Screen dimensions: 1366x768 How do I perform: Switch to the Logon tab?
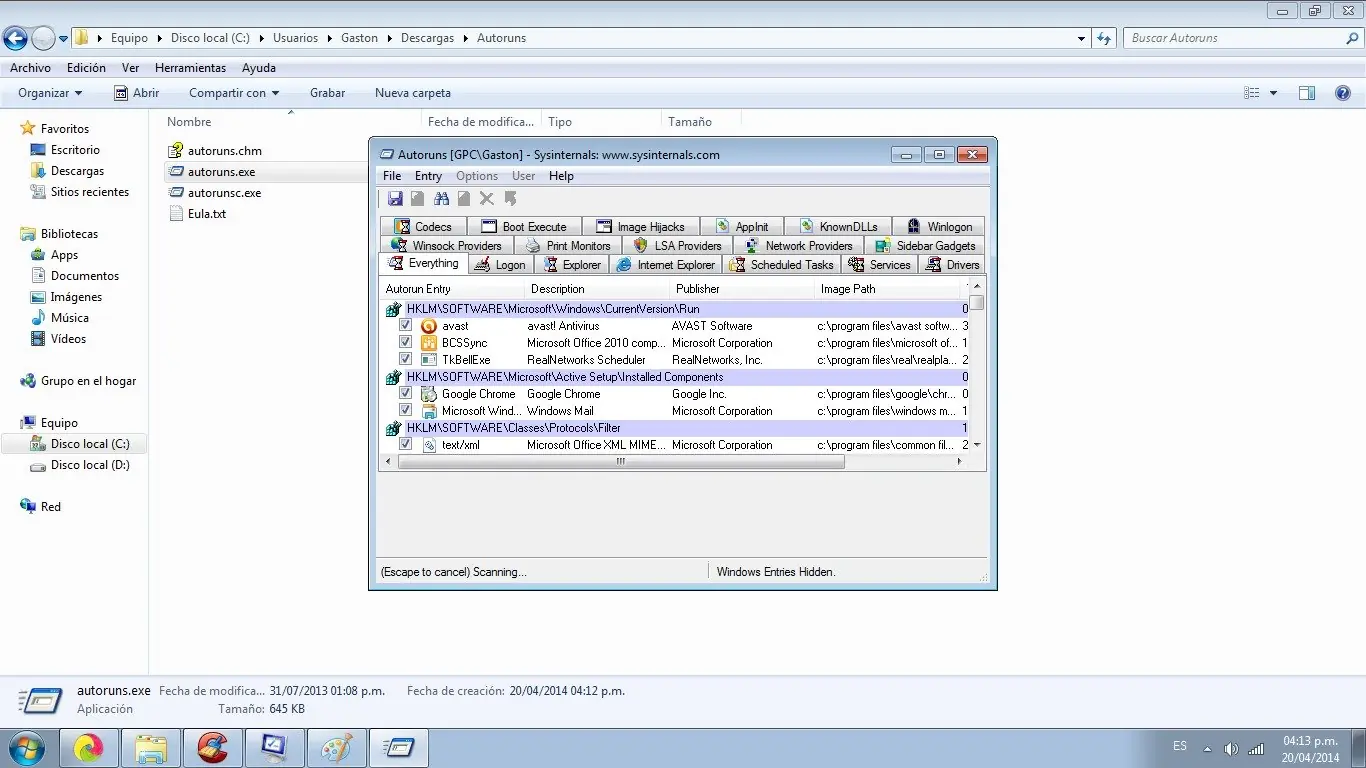click(501, 265)
